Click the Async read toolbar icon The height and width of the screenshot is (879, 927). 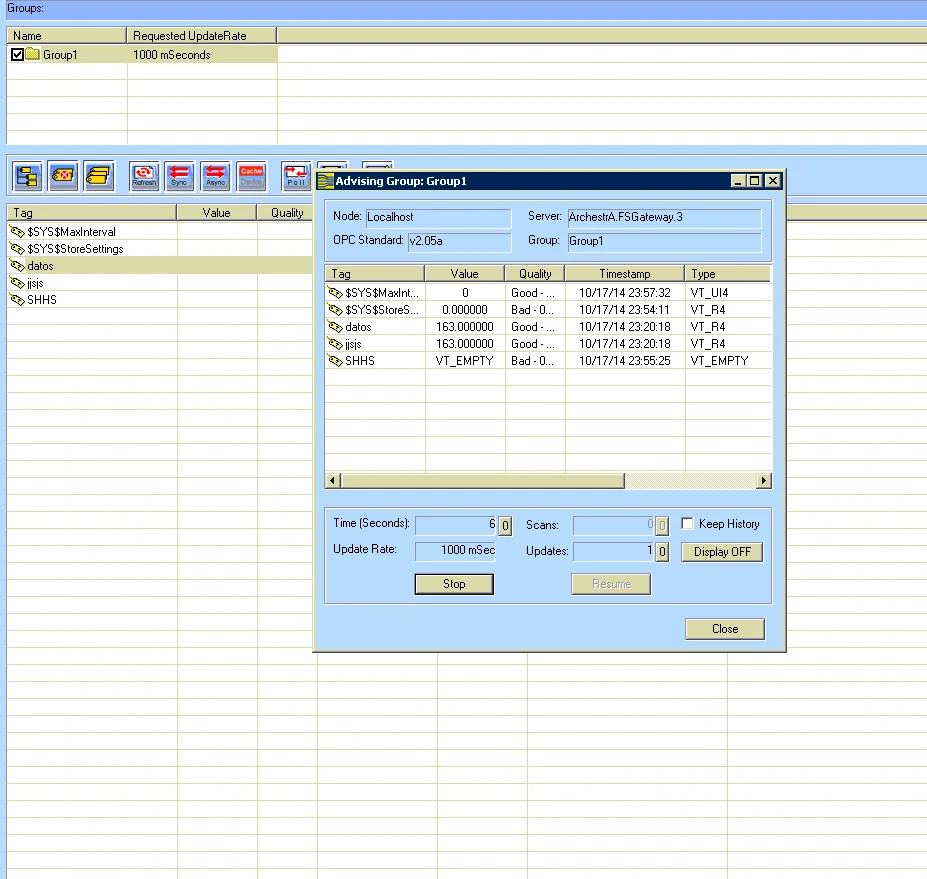click(215, 176)
